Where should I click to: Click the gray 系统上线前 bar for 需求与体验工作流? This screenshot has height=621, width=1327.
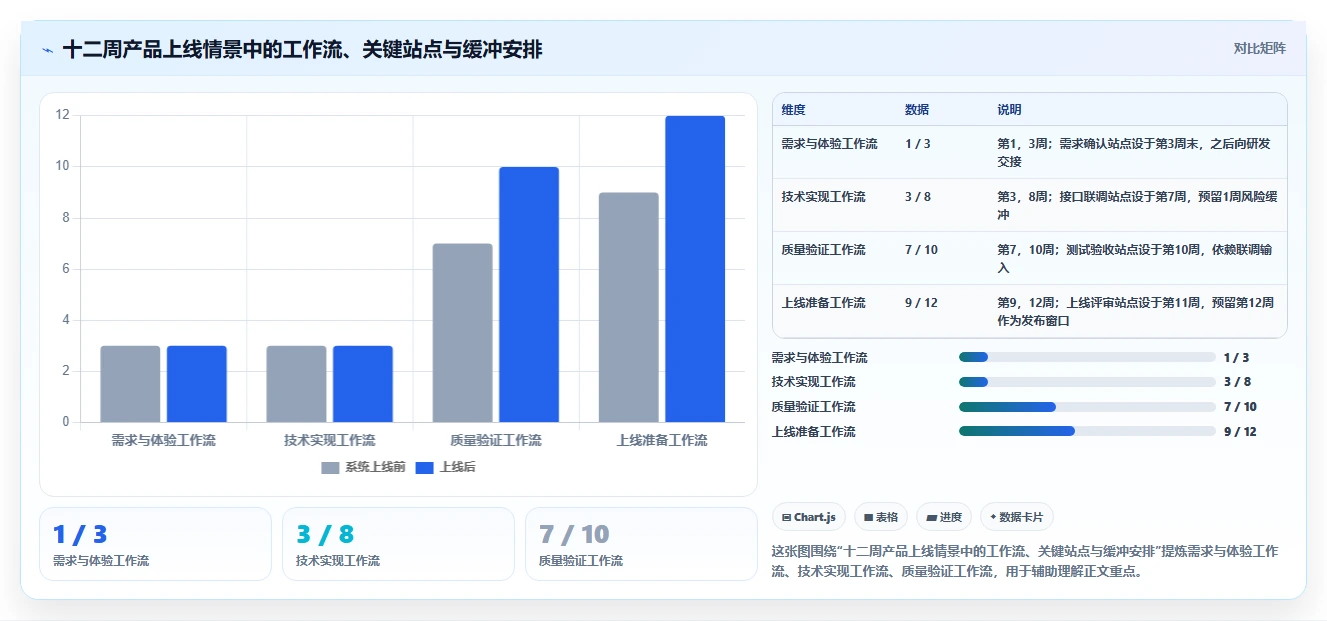tap(130, 384)
